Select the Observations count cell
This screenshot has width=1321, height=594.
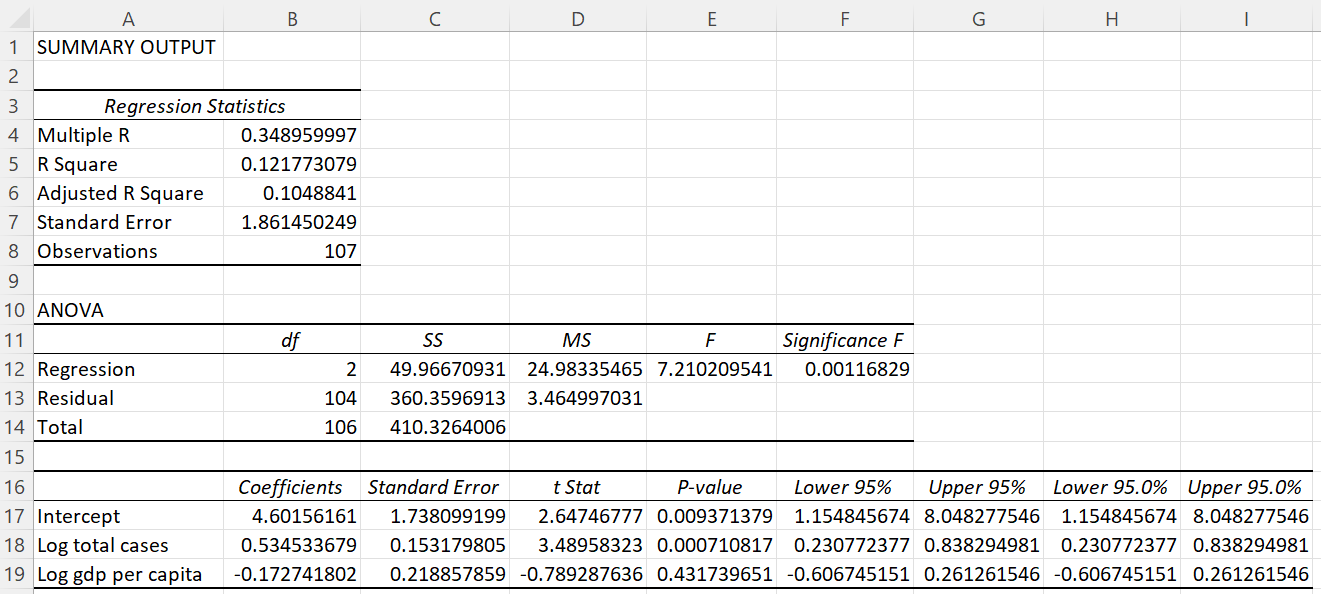click(x=292, y=251)
